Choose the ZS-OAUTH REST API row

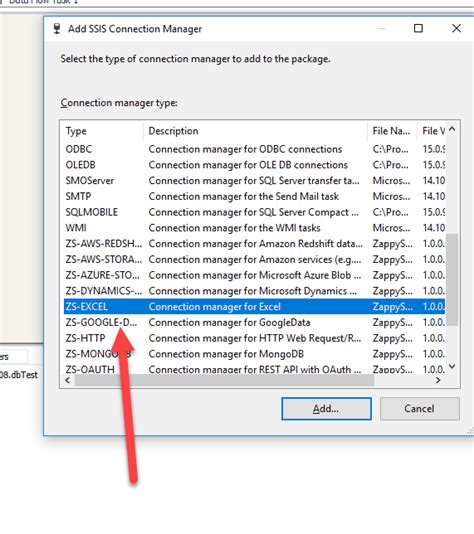click(254, 369)
